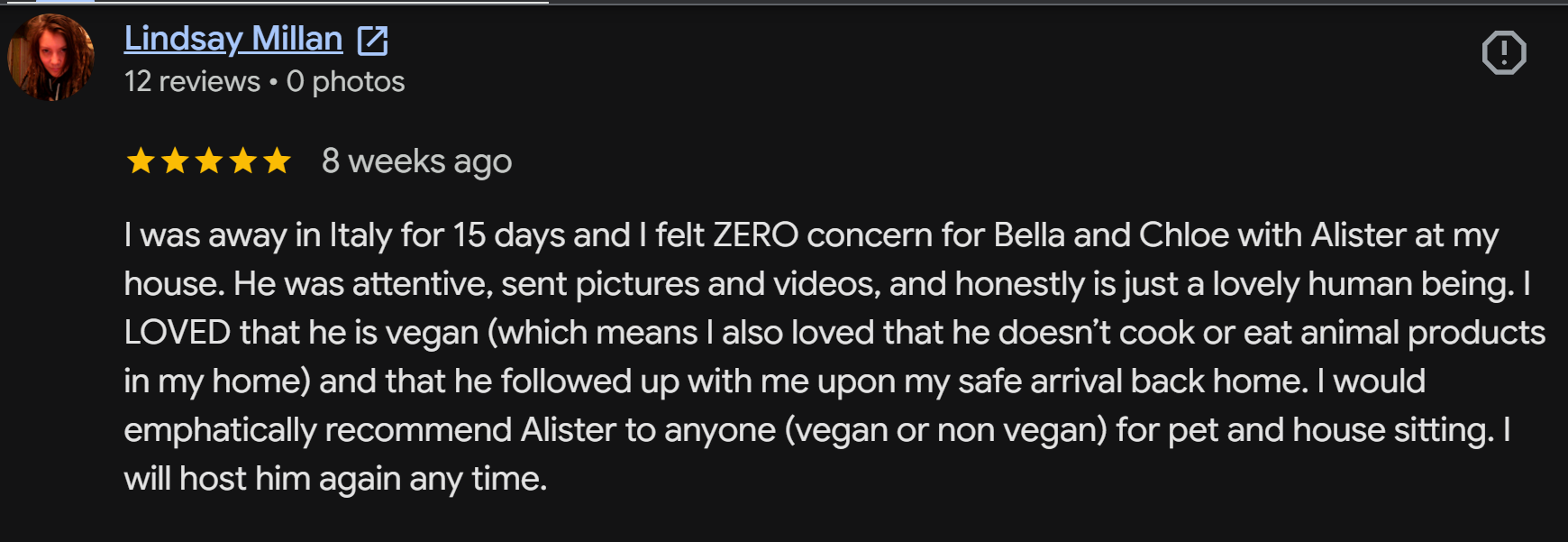Click the "8 weeks ago" timestamp
This screenshot has width=1568, height=542.
[x=416, y=162]
